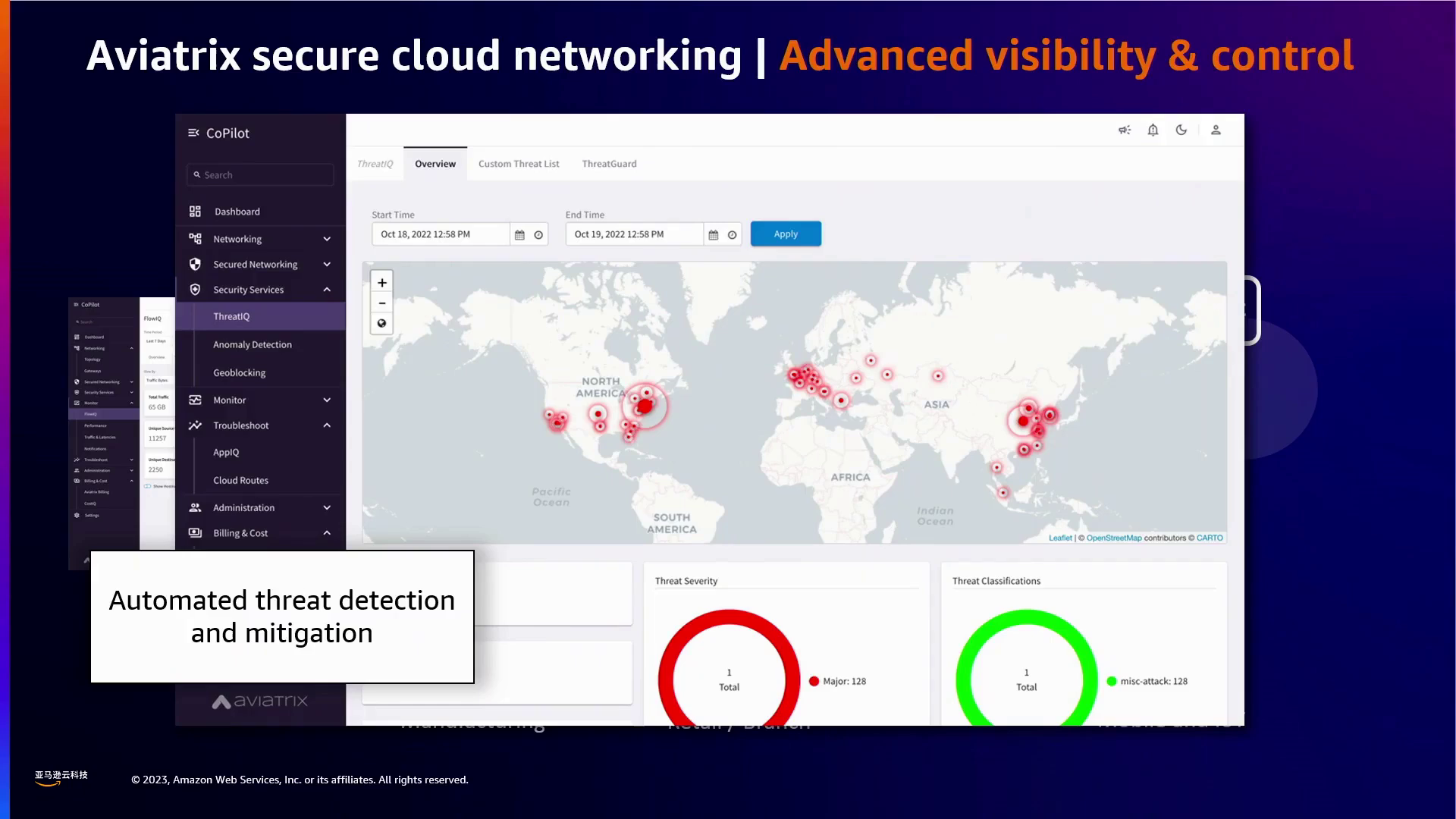Collapse the CoPilot sidebar menu icon

tap(193, 133)
